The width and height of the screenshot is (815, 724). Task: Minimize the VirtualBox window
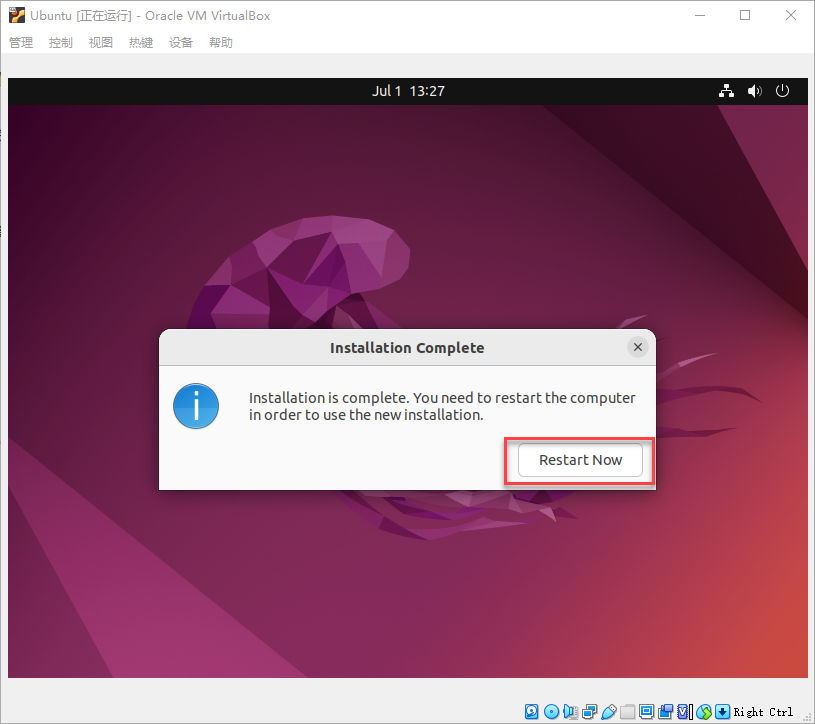pyautogui.click(x=700, y=15)
